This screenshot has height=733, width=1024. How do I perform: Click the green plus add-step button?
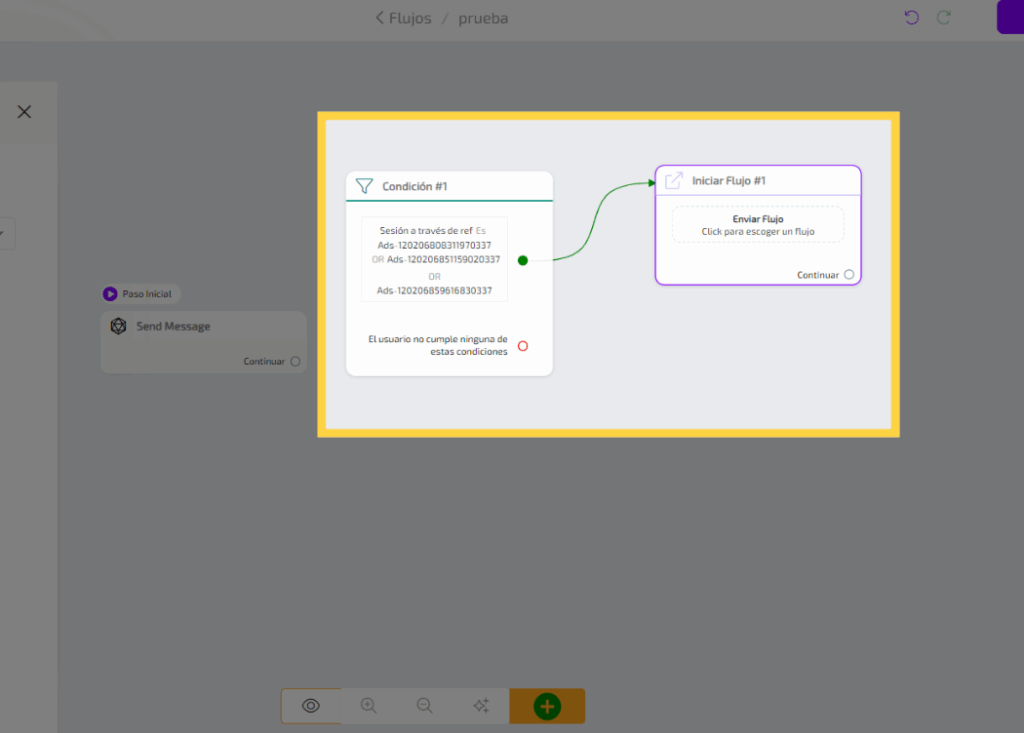click(547, 706)
